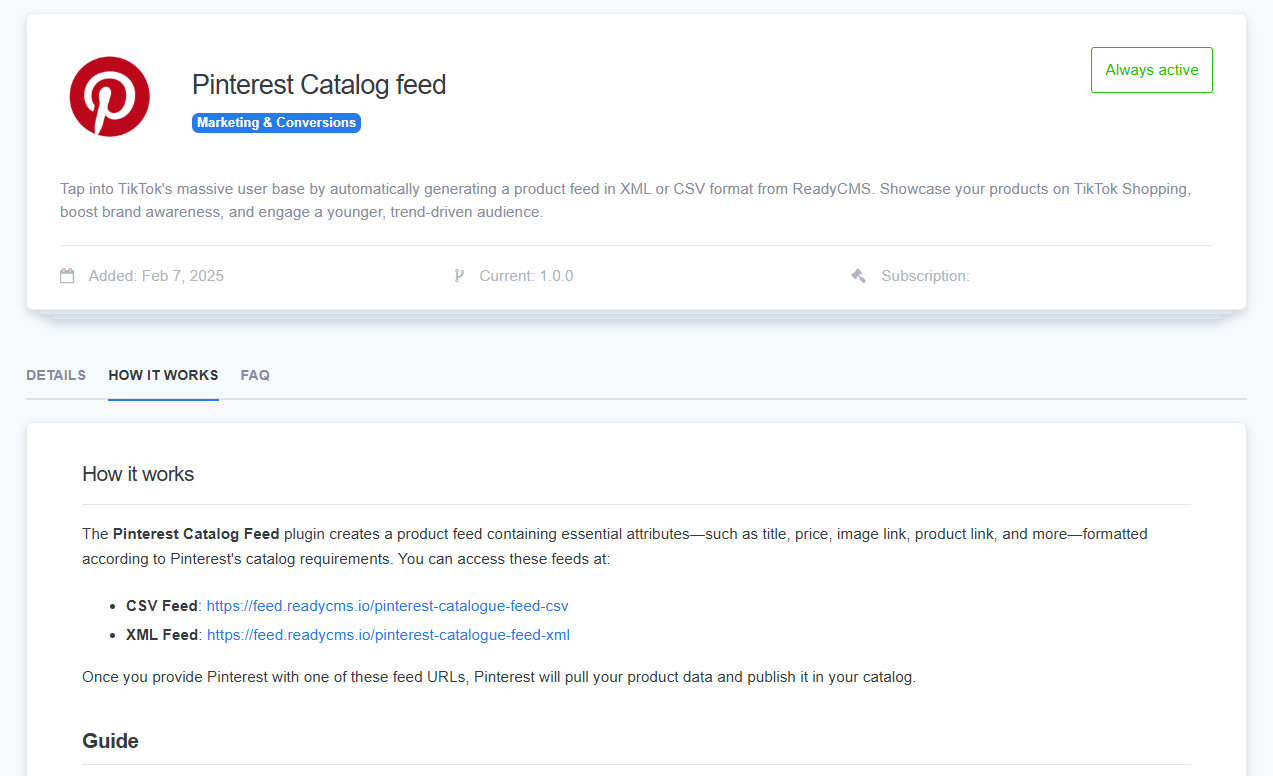The width and height of the screenshot is (1273, 776).
Task: Click the Pinterest Catalog feed title
Action: click(x=319, y=84)
